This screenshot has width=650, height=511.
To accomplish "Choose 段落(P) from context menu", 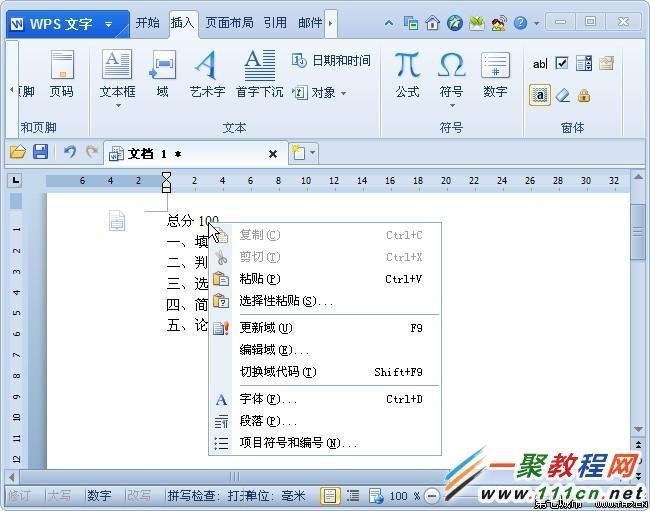I will click(325, 421).
